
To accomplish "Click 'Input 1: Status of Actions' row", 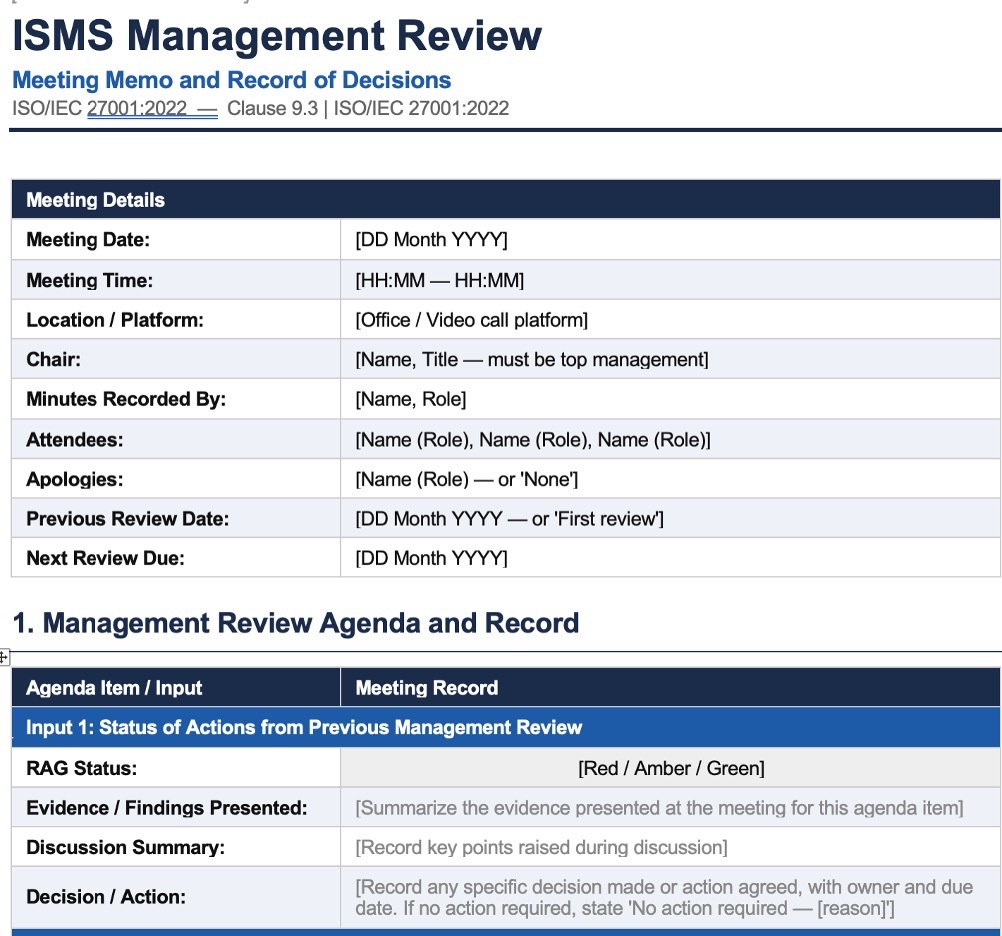I will point(505,727).
